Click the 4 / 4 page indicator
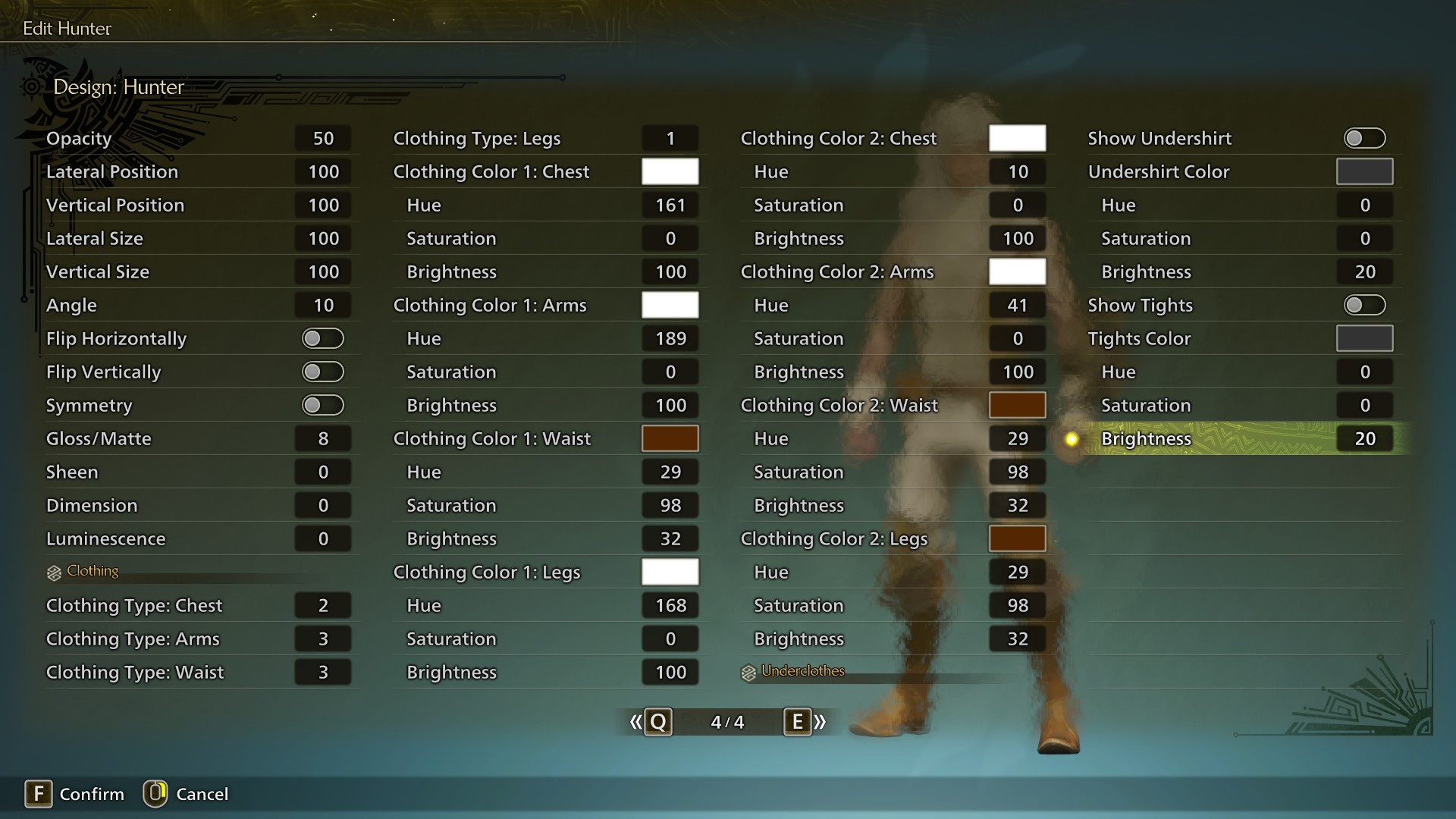Image resolution: width=1456 pixels, height=819 pixels. coord(727,722)
